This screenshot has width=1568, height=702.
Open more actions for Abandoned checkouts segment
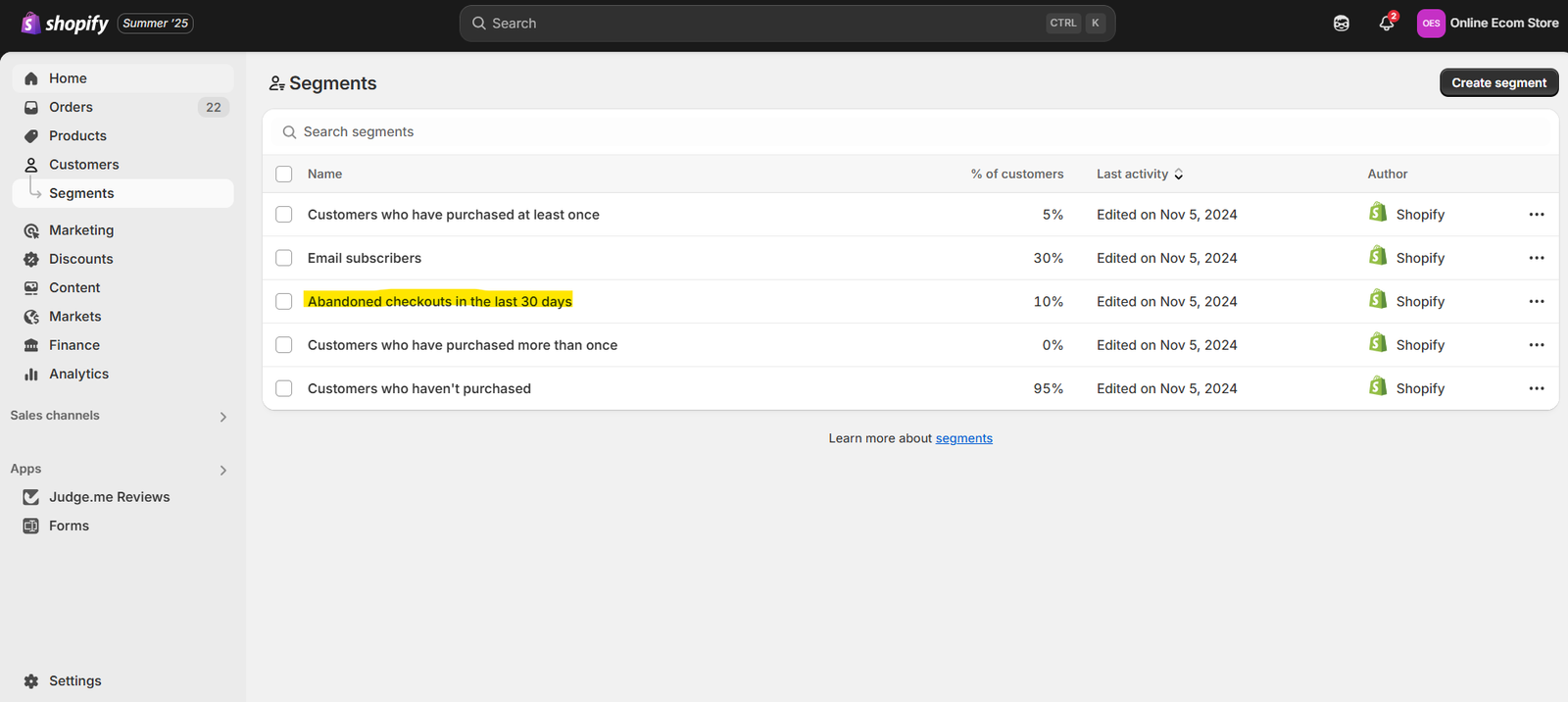coord(1536,301)
